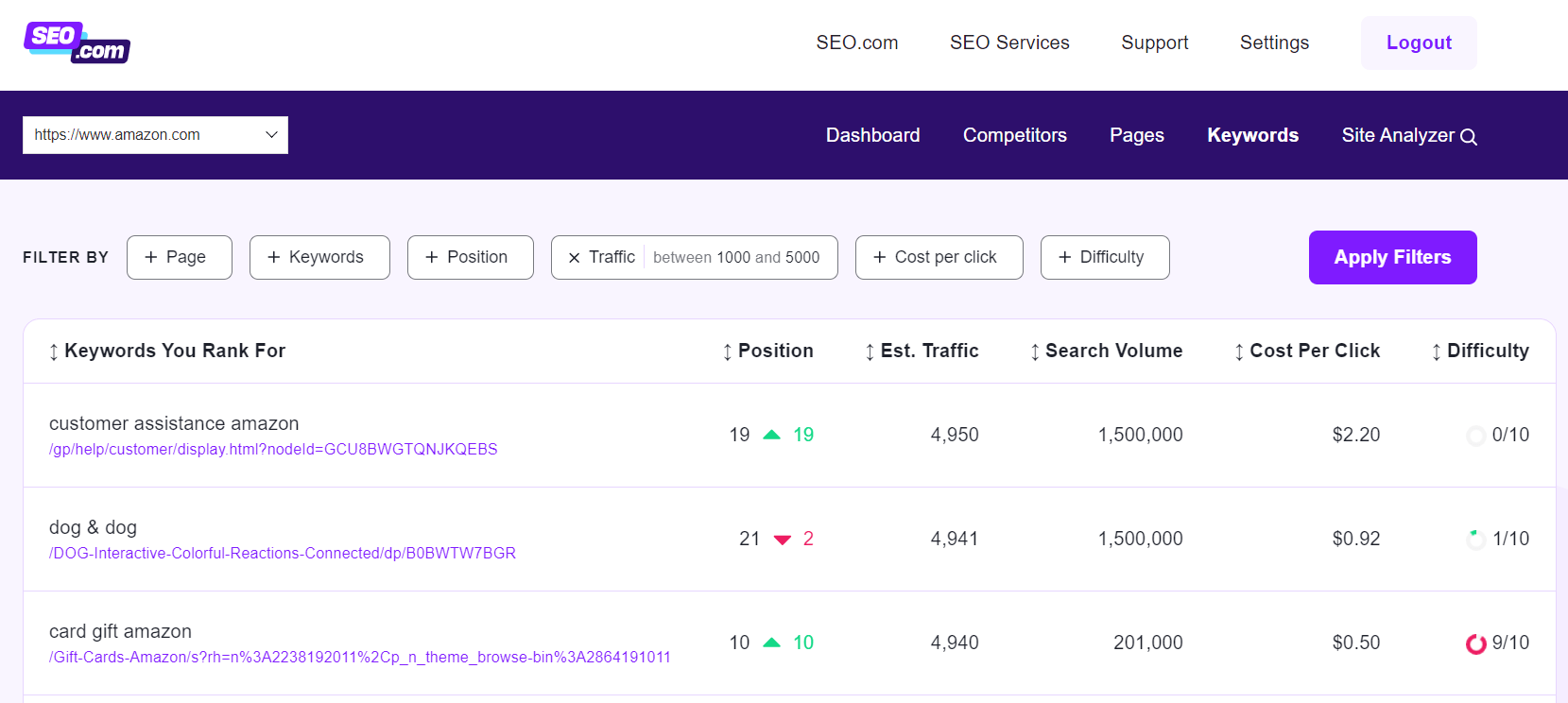The height and width of the screenshot is (703, 1568).
Task: Click the plus icon on Keywords filter
Action: [x=274, y=257]
